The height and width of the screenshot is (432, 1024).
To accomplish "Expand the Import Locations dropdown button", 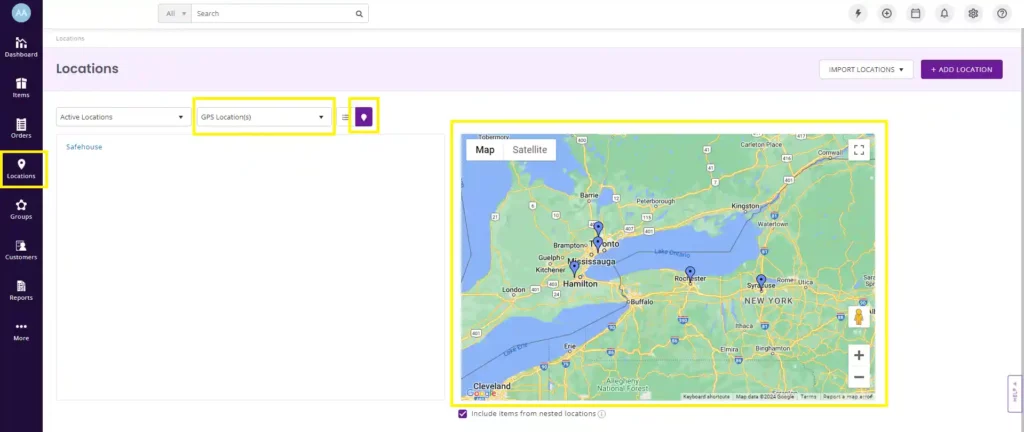I will coord(866,70).
